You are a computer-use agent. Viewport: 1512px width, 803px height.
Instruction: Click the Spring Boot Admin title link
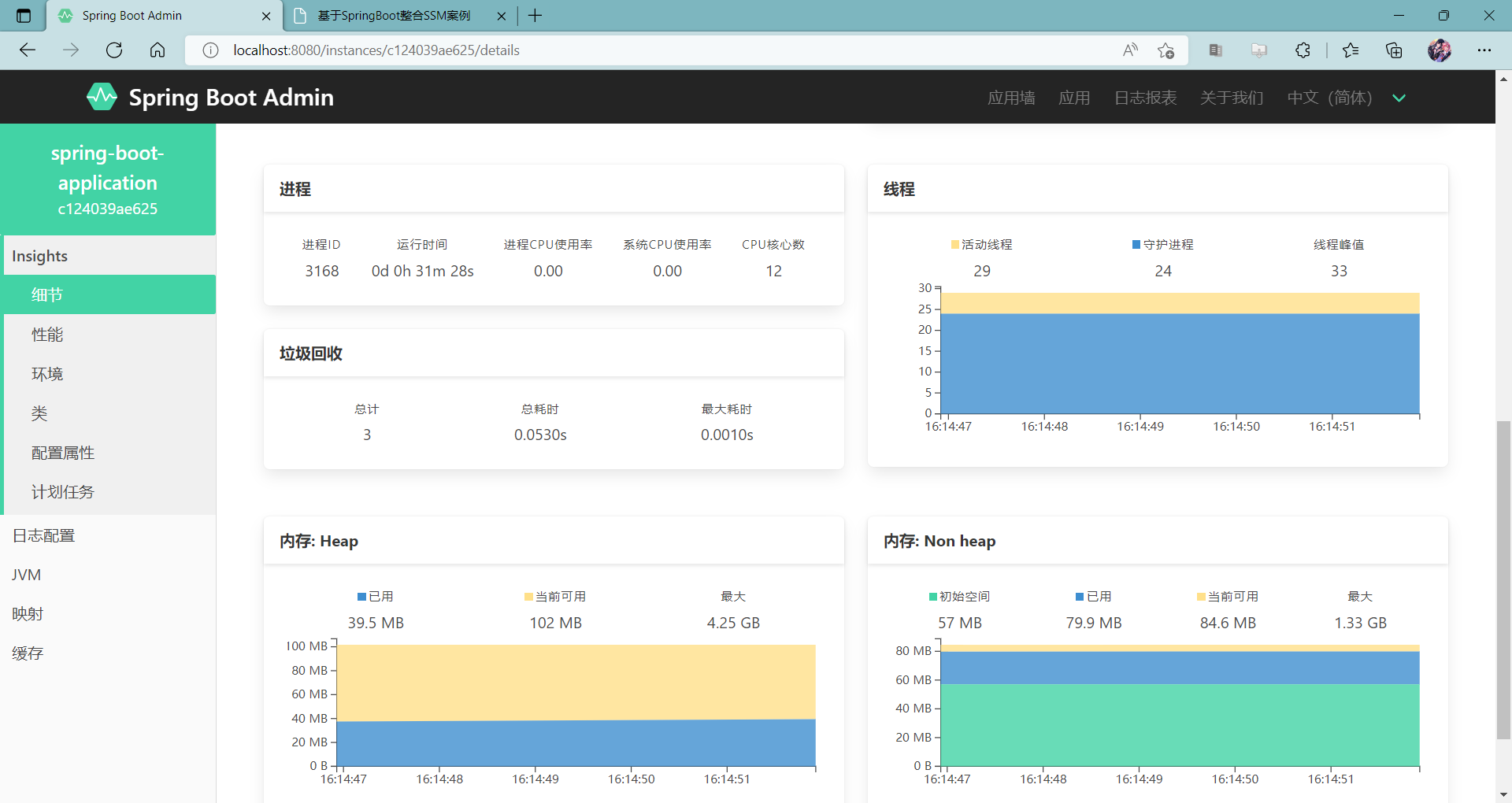point(232,98)
